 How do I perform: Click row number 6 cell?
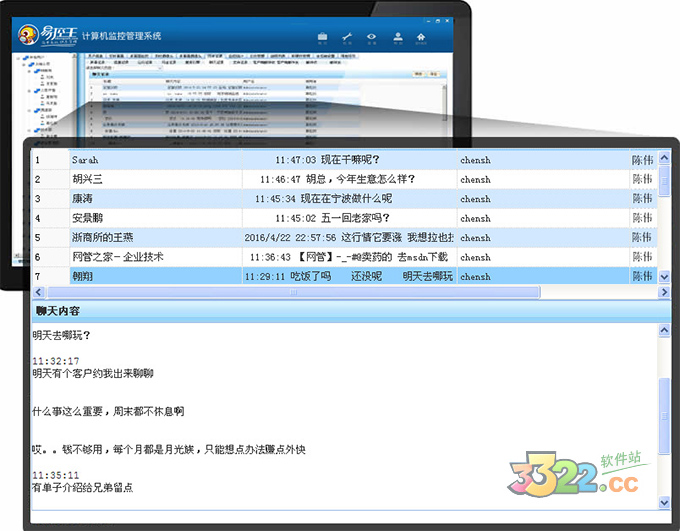tap(51, 257)
